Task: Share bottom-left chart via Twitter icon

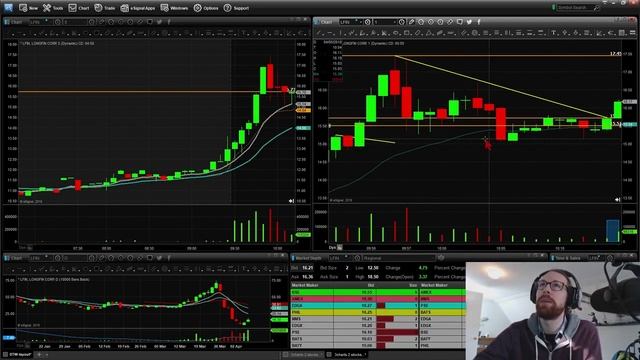Action: (159, 258)
